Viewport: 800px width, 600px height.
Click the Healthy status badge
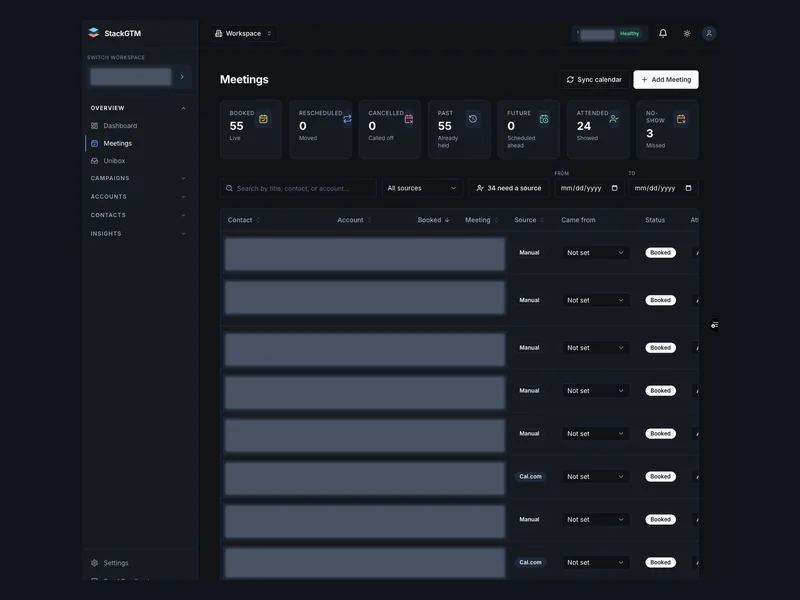click(629, 34)
